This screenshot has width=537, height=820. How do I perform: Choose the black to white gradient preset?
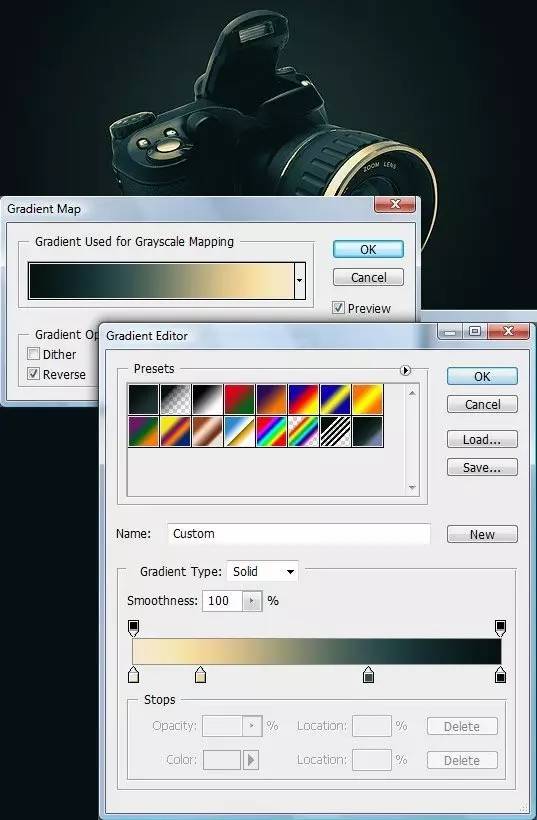[x=208, y=400]
